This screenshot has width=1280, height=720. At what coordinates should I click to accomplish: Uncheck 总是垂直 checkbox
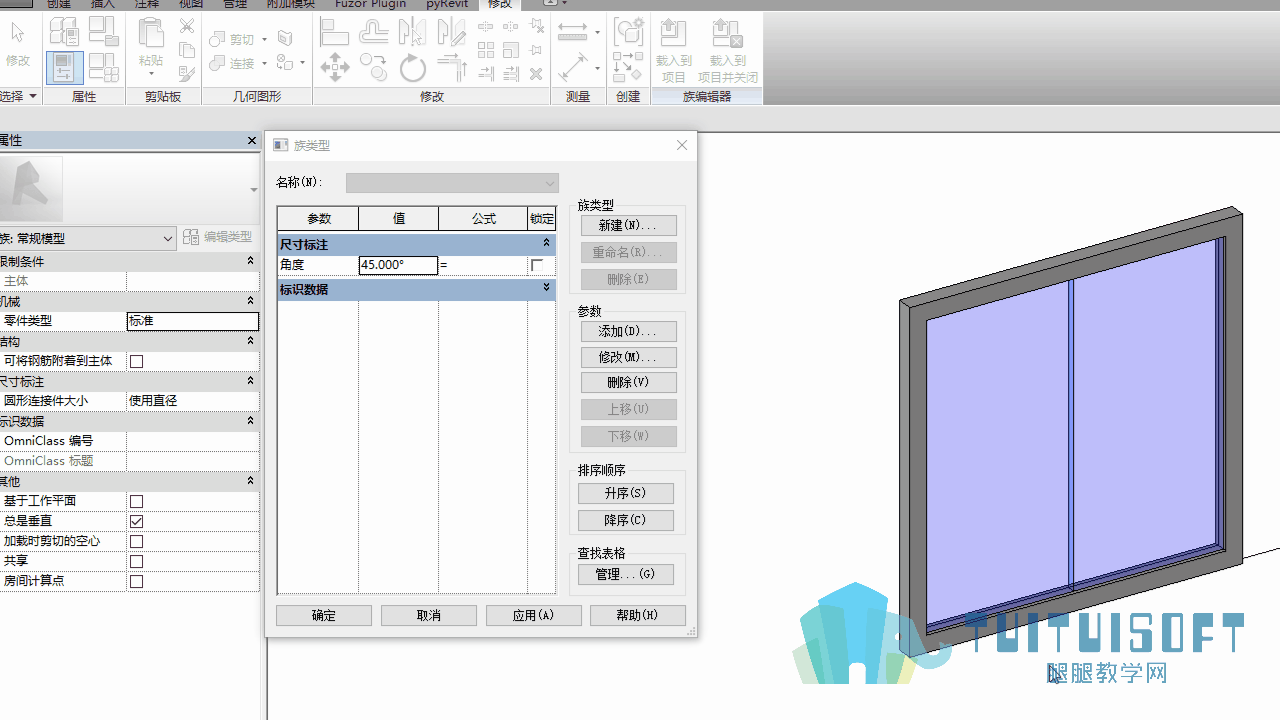(x=137, y=521)
